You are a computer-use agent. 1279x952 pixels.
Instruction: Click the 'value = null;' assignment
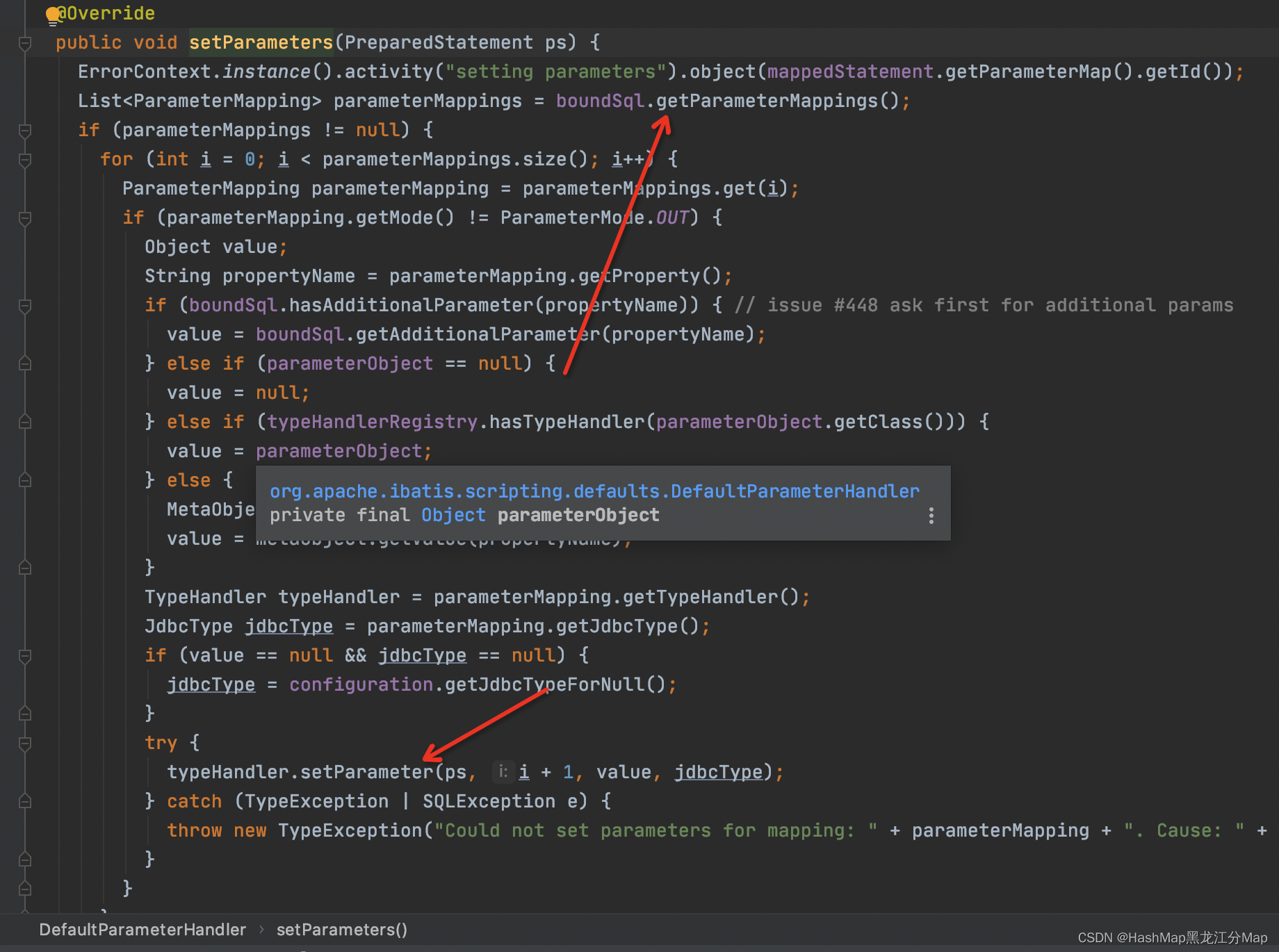pos(238,393)
